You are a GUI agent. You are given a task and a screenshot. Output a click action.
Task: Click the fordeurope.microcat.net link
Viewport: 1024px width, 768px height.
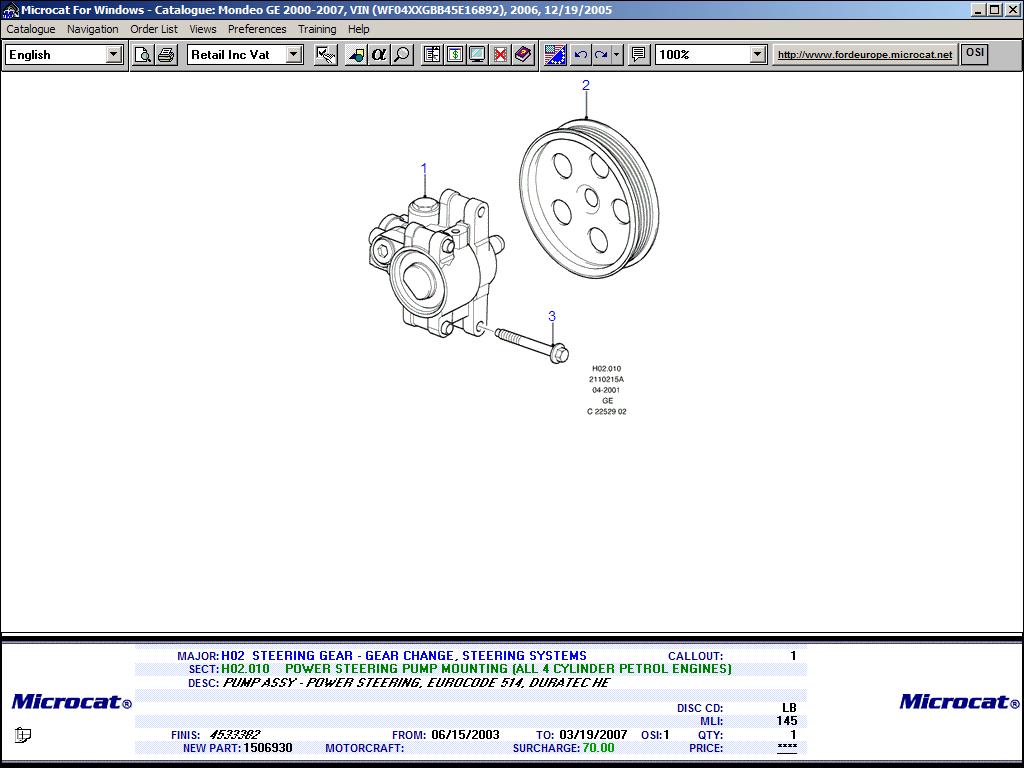click(x=865, y=55)
